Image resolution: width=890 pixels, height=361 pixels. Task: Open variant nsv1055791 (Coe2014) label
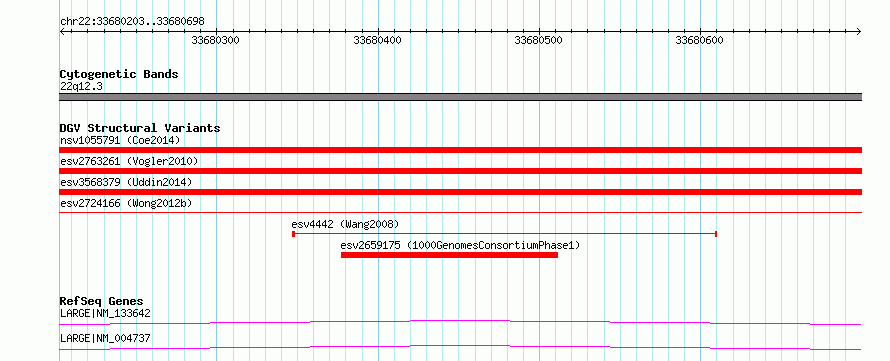coord(120,140)
